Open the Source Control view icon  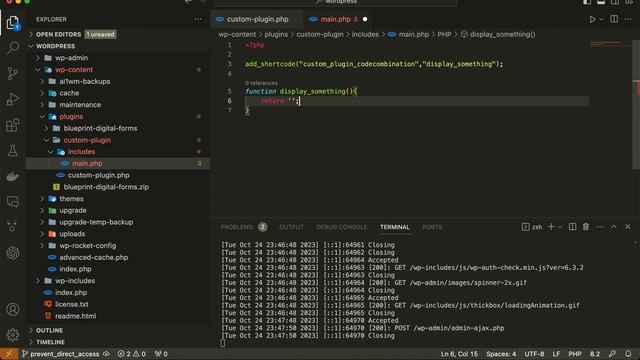[x=13, y=73]
